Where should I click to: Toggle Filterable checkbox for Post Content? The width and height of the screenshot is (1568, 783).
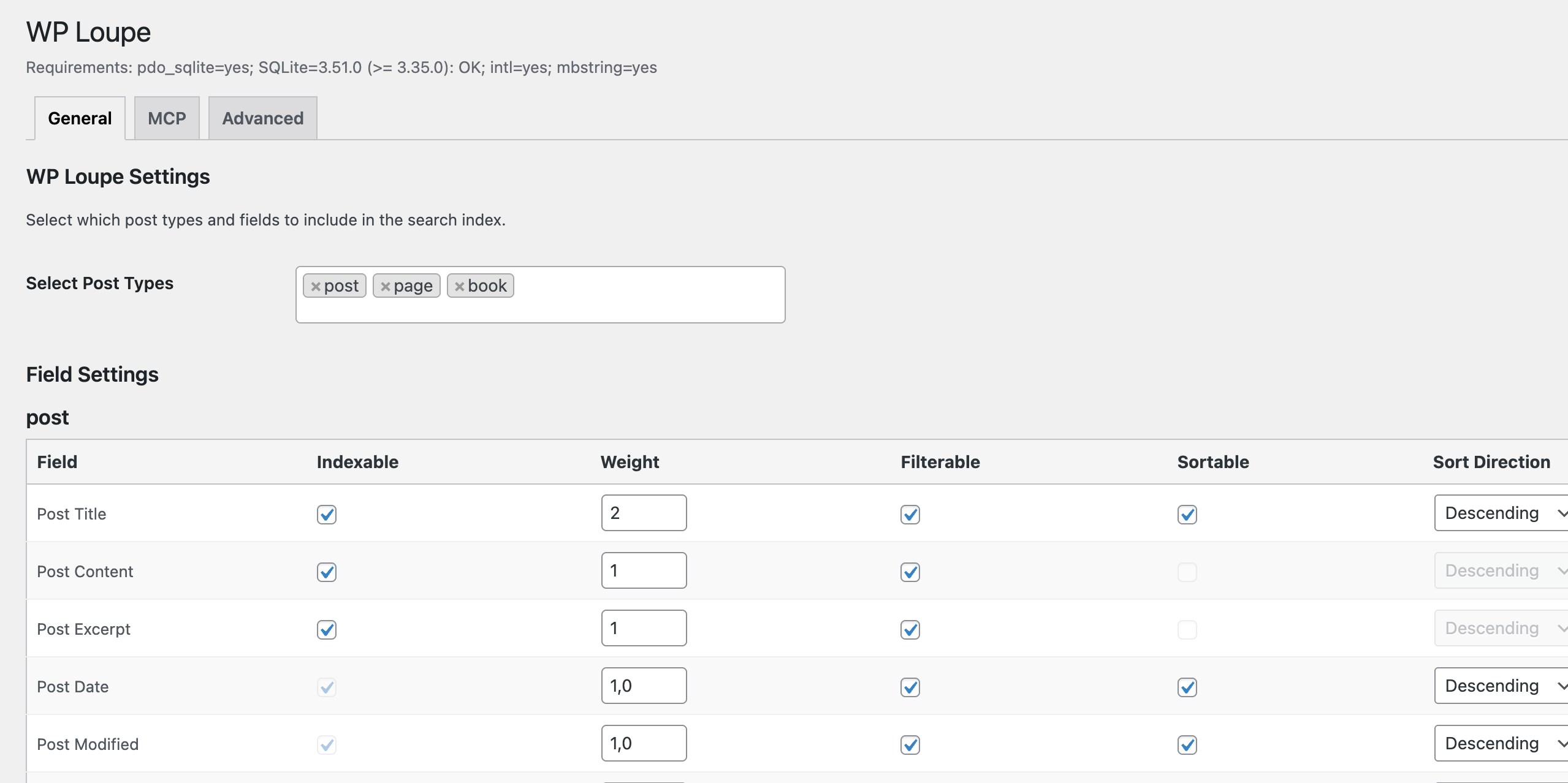pyautogui.click(x=910, y=572)
